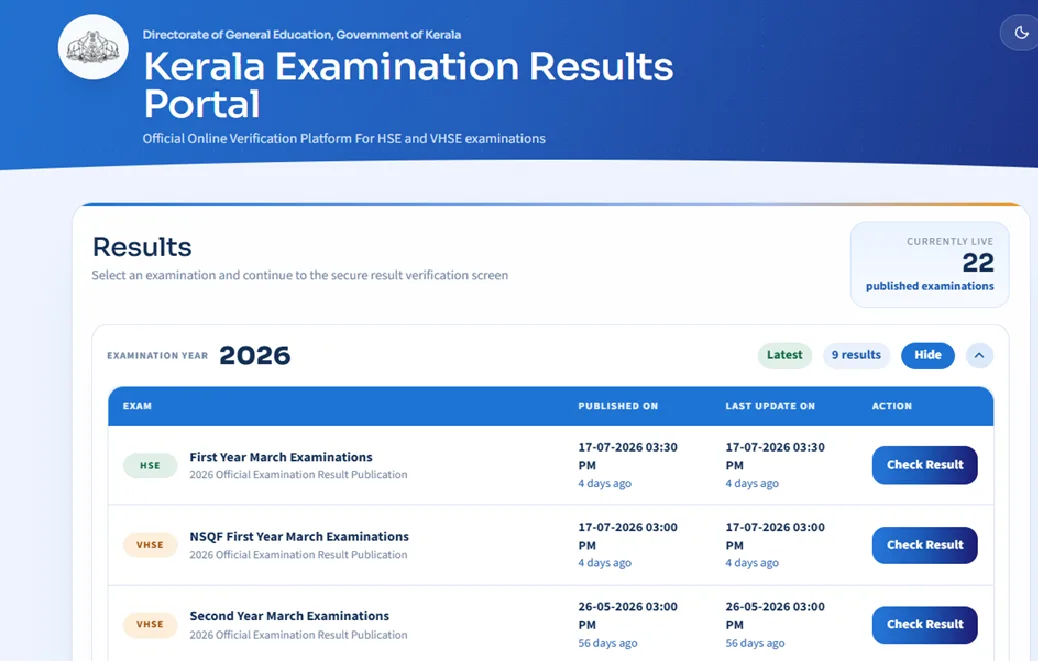The image size is (1038, 663).
Task: Click the Action column header
Action: (x=892, y=406)
